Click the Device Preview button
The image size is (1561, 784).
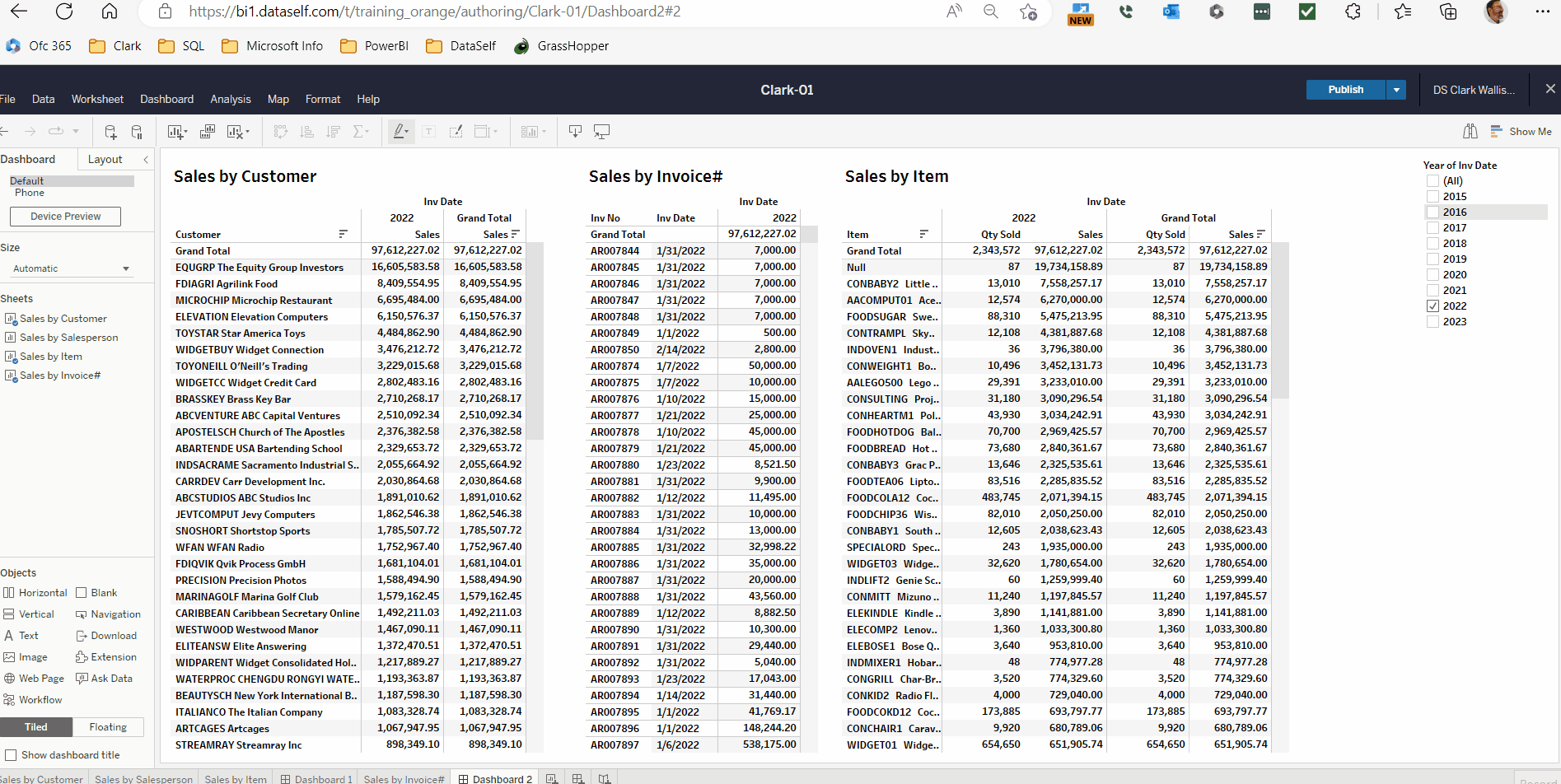coord(65,217)
